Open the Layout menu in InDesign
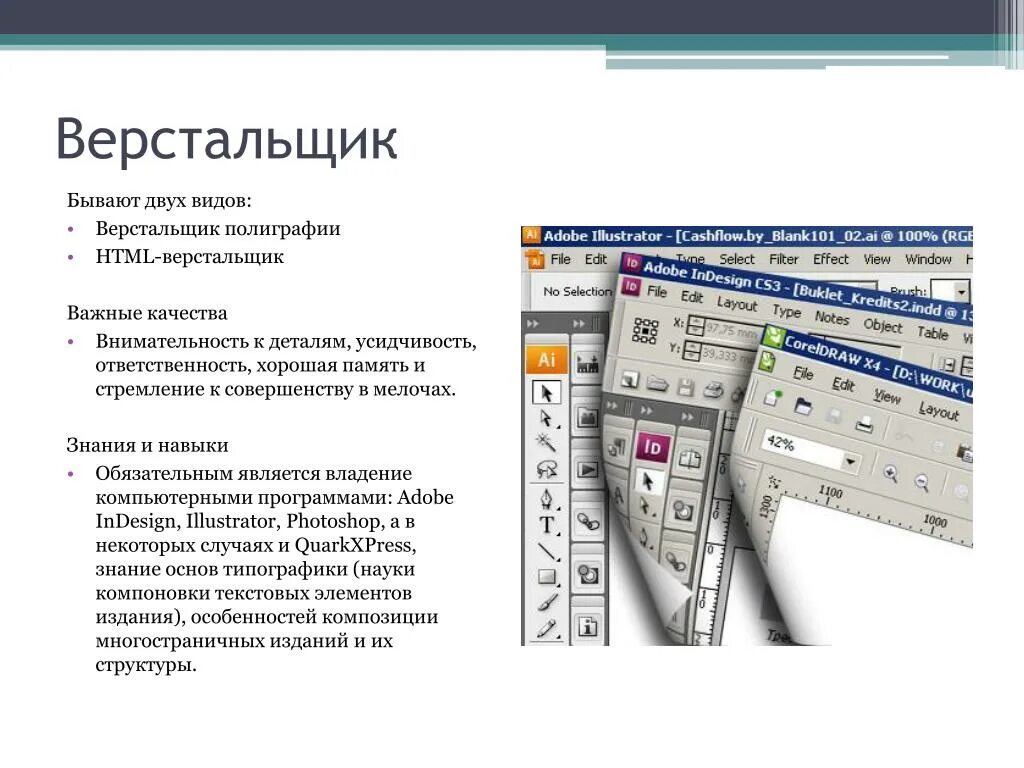1024x768 pixels. [x=737, y=304]
